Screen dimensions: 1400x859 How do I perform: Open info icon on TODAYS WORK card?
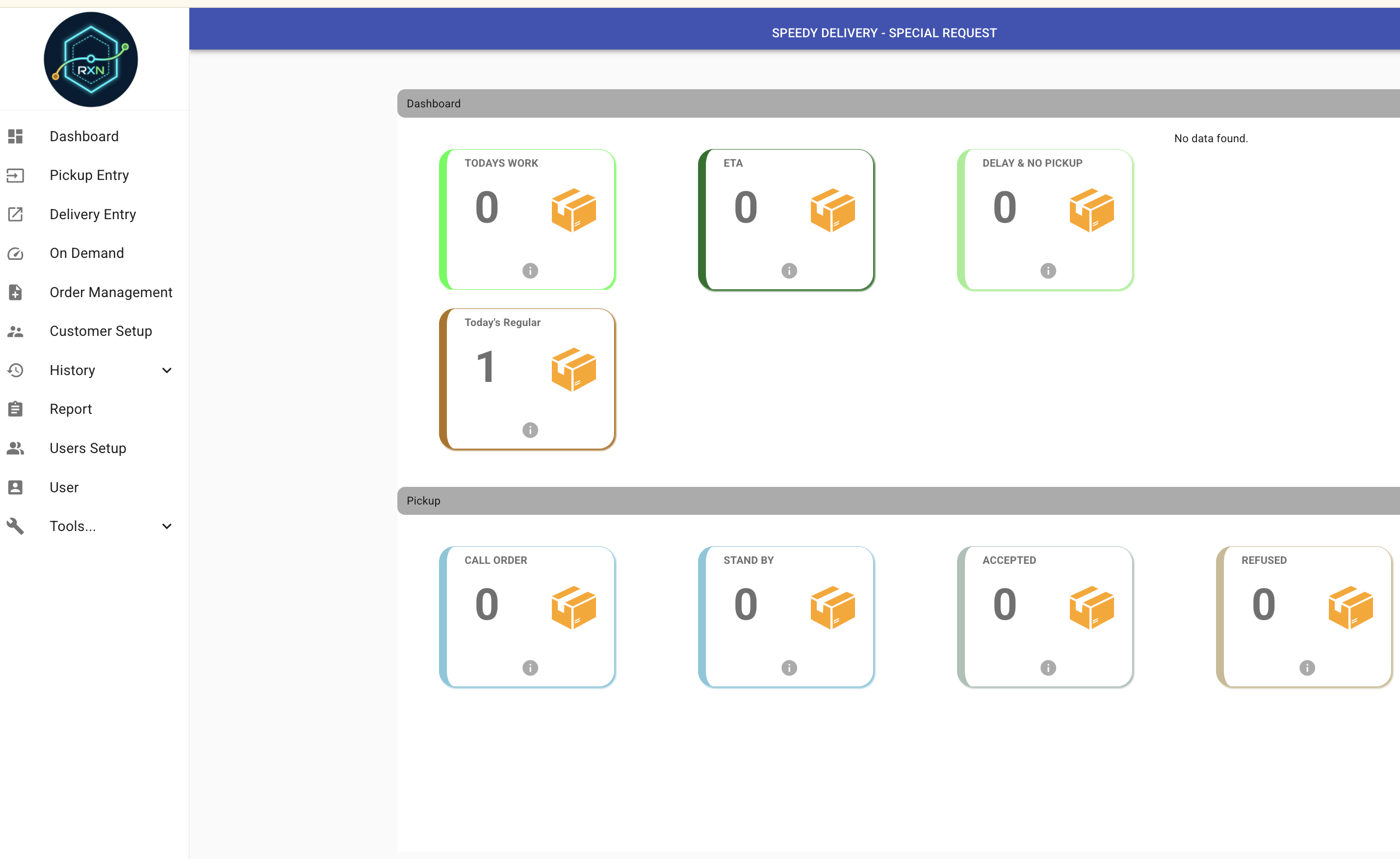coord(530,271)
